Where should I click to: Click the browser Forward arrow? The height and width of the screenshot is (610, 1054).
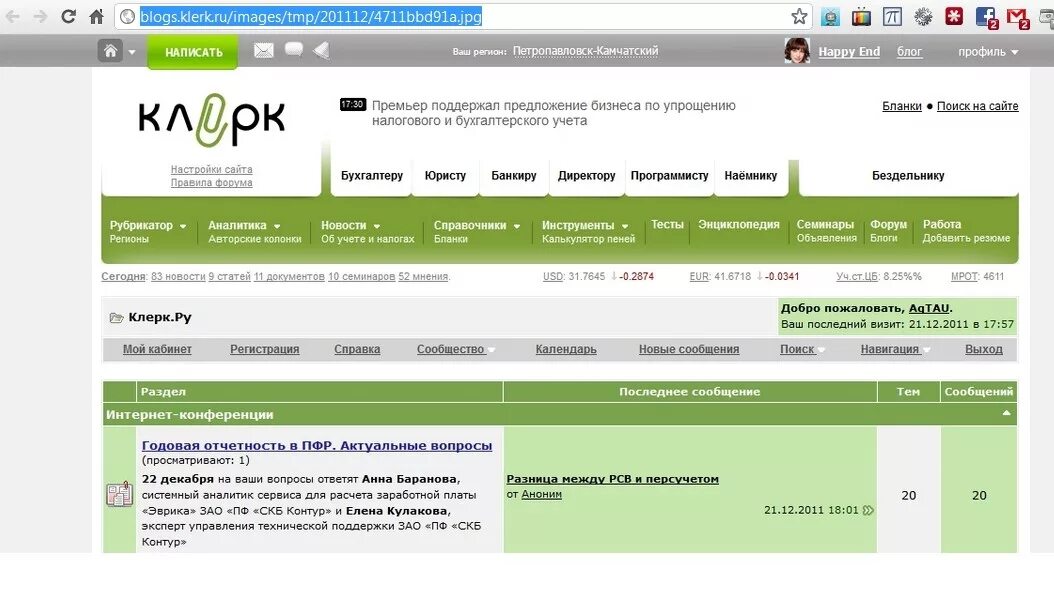click(x=40, y=16)
